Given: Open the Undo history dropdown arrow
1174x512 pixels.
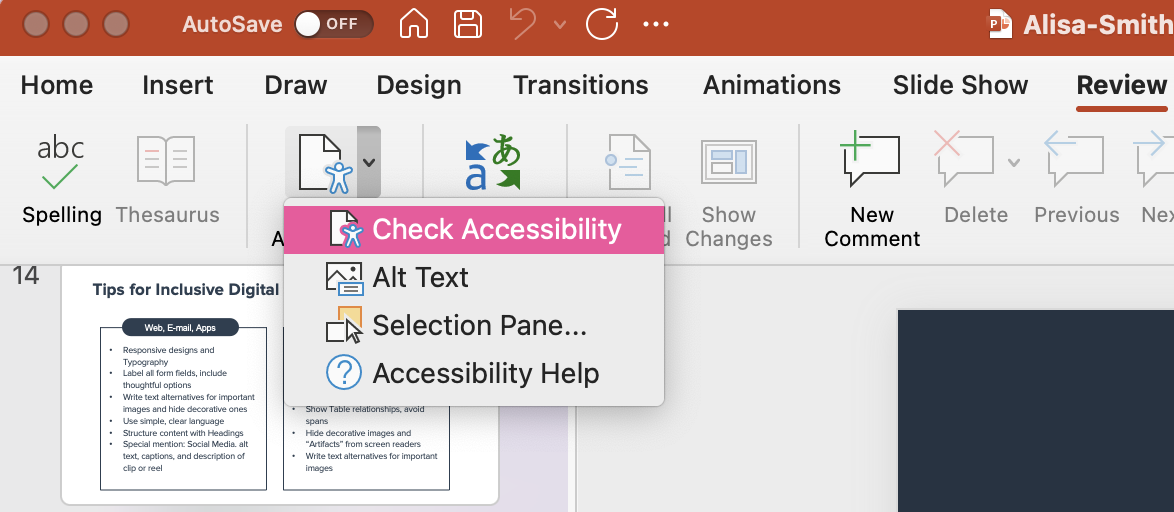Looking at the screenshot, I should coord(559,24).
